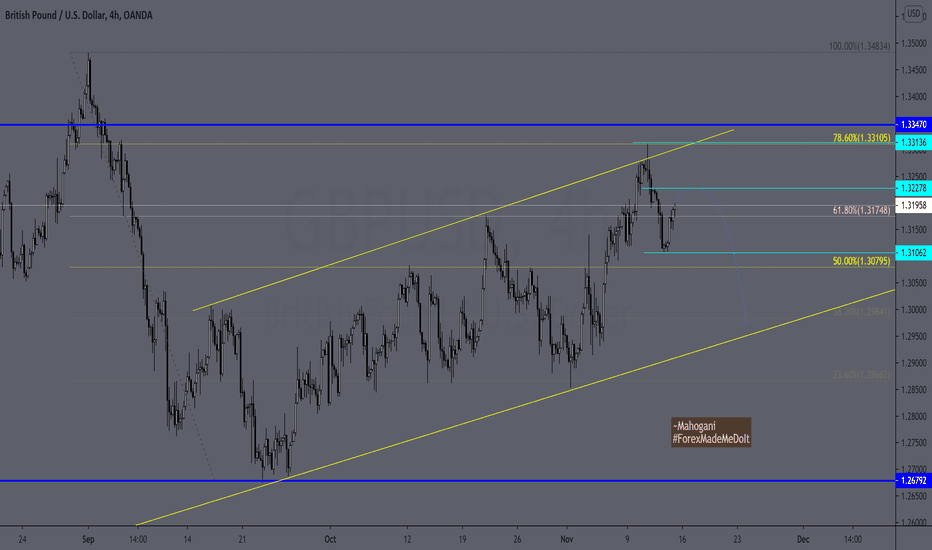The height and width of the screenshot is (550, 932).
Task: Click the British Pound / U.S. Dollar chart title
Action: (x=78, y=15)
